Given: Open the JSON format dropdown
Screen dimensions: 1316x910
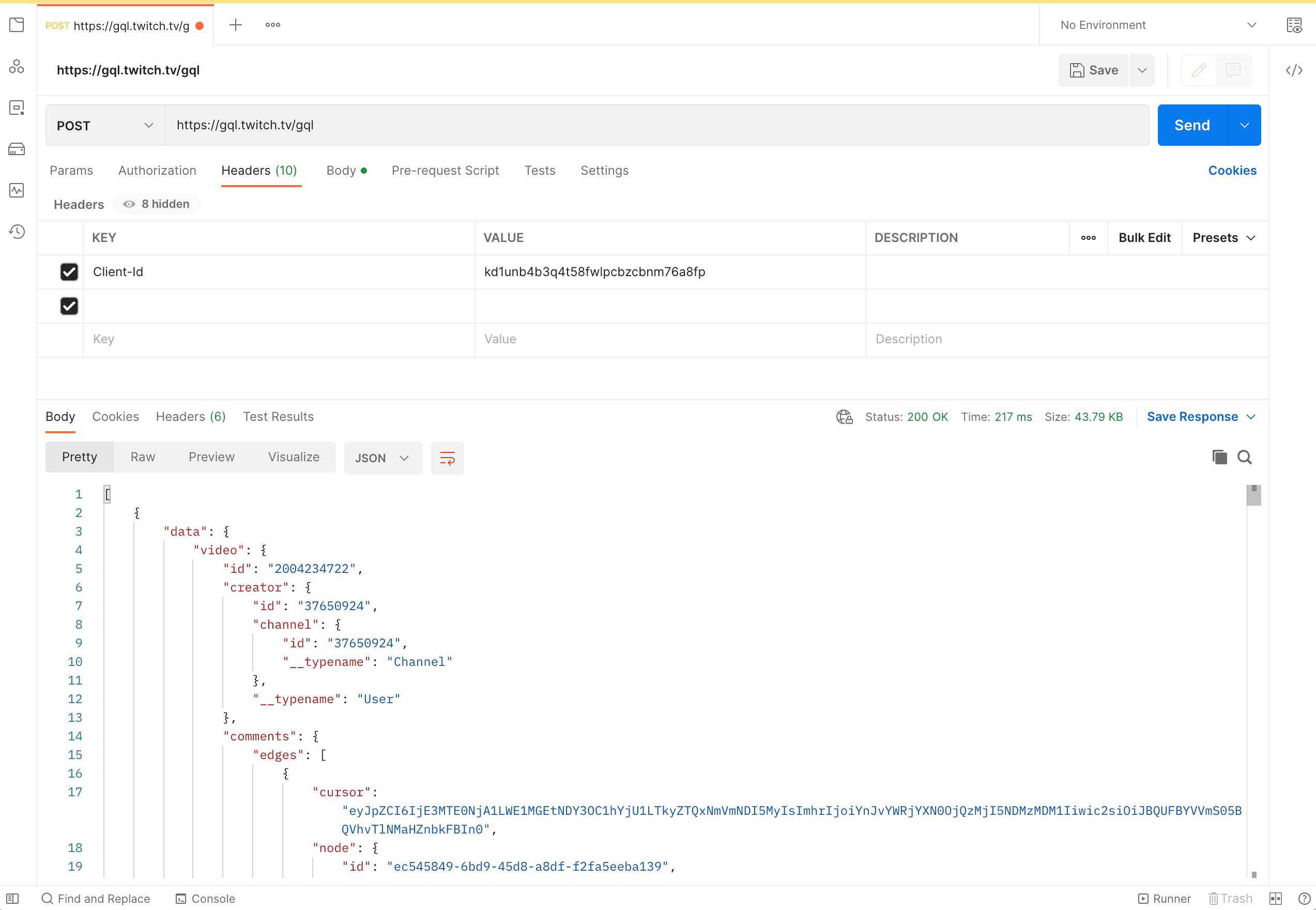Looking at the screenshot, I should [382, 458].
